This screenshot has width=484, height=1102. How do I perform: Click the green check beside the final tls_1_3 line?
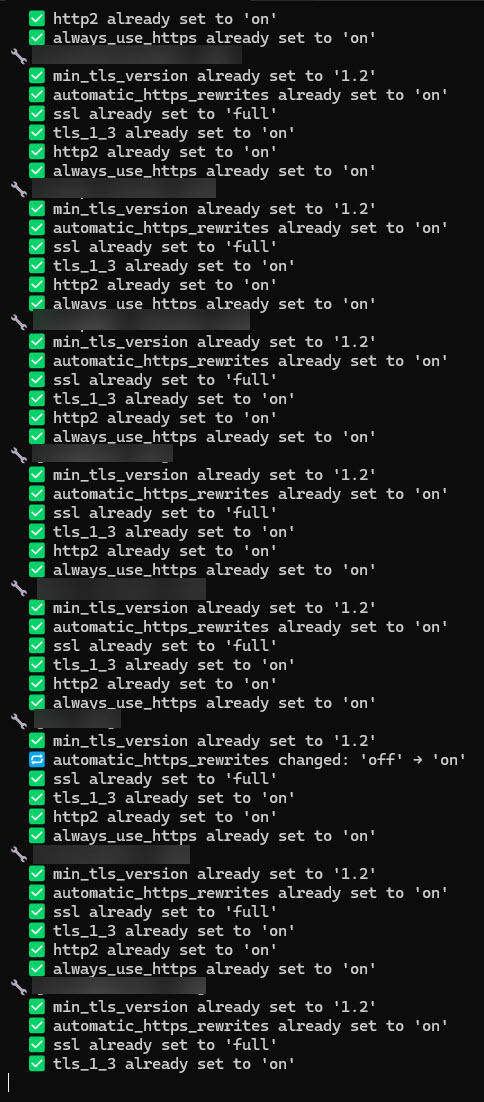point(37,1063)
